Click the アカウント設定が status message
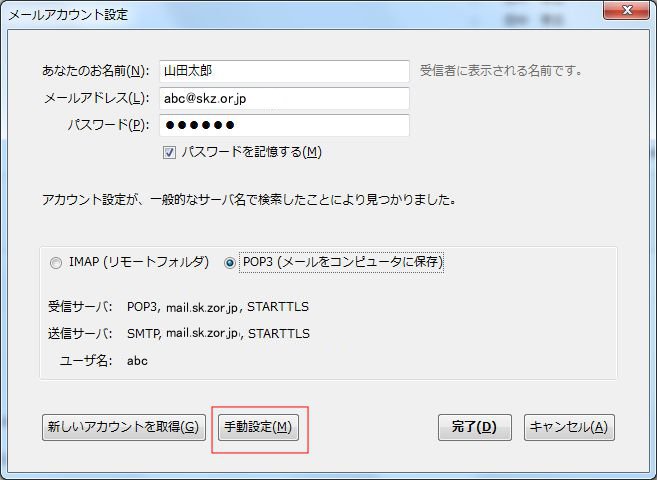Screen dimensions: 657x480 pos(249,200)
